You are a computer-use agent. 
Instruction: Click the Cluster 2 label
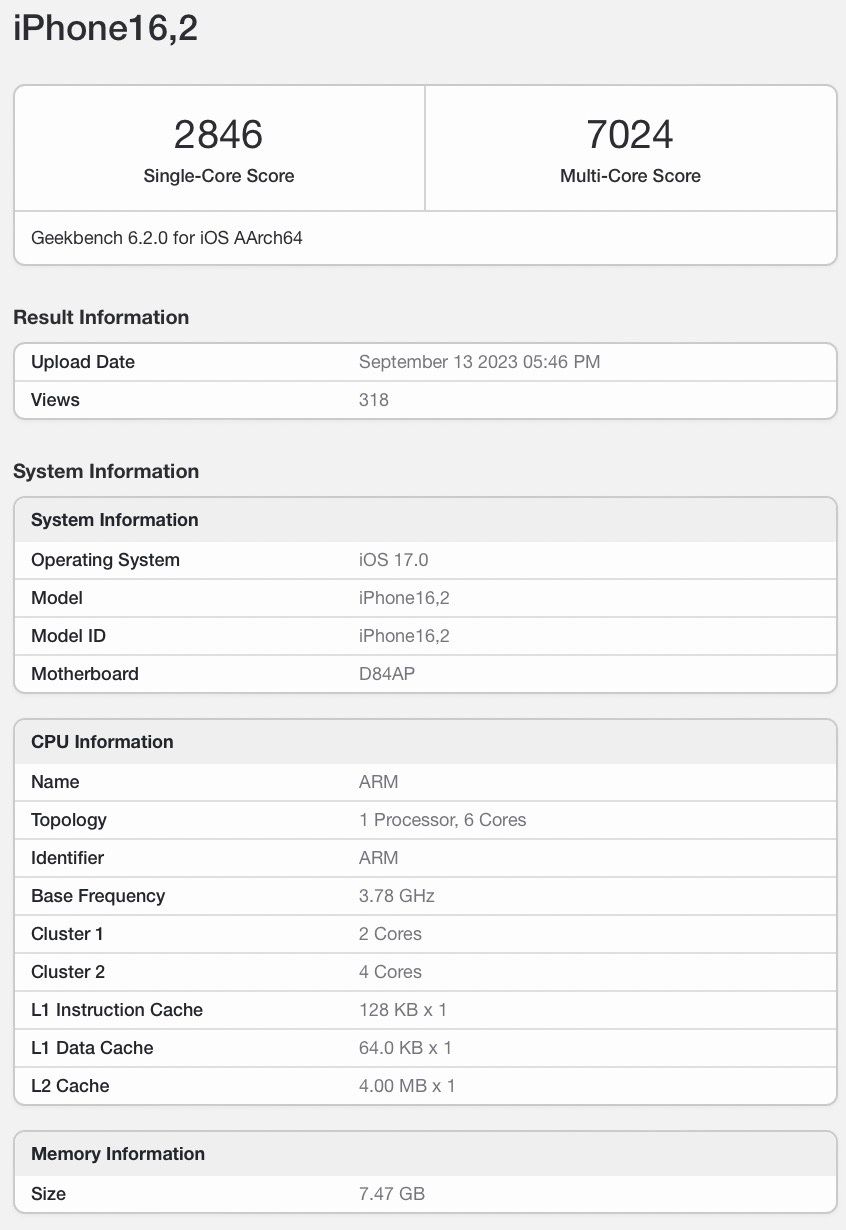pyautogui.click(x=68, y=972)
